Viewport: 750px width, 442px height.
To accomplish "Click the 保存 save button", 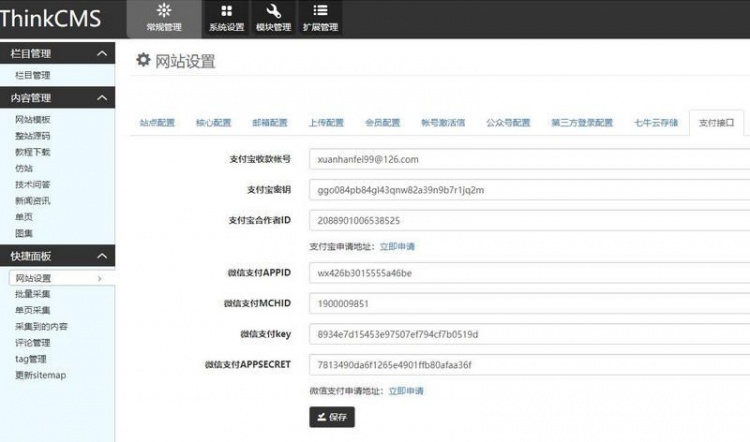I will (x=332, y=417).
